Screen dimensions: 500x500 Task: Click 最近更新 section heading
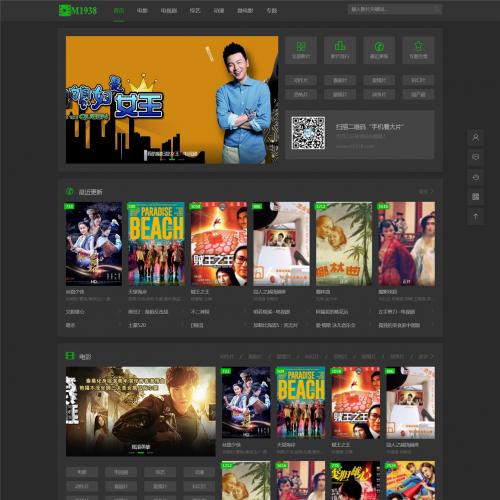point(90,192)
